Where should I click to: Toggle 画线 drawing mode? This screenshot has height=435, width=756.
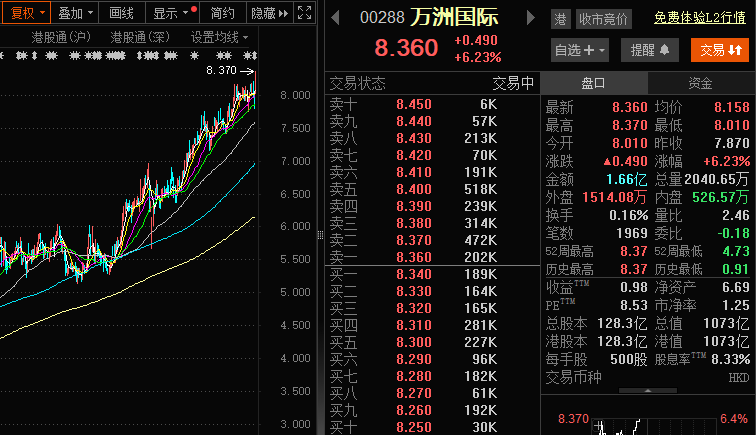click(x=121, y=13)
